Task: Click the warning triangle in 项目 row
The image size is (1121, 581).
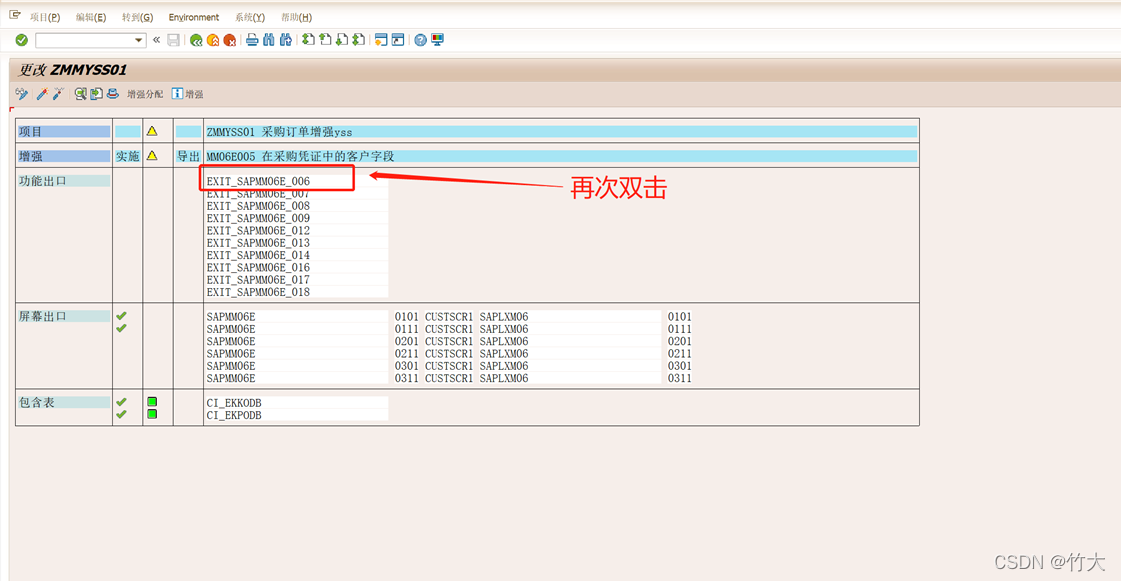Action: [x=152, y=131]
